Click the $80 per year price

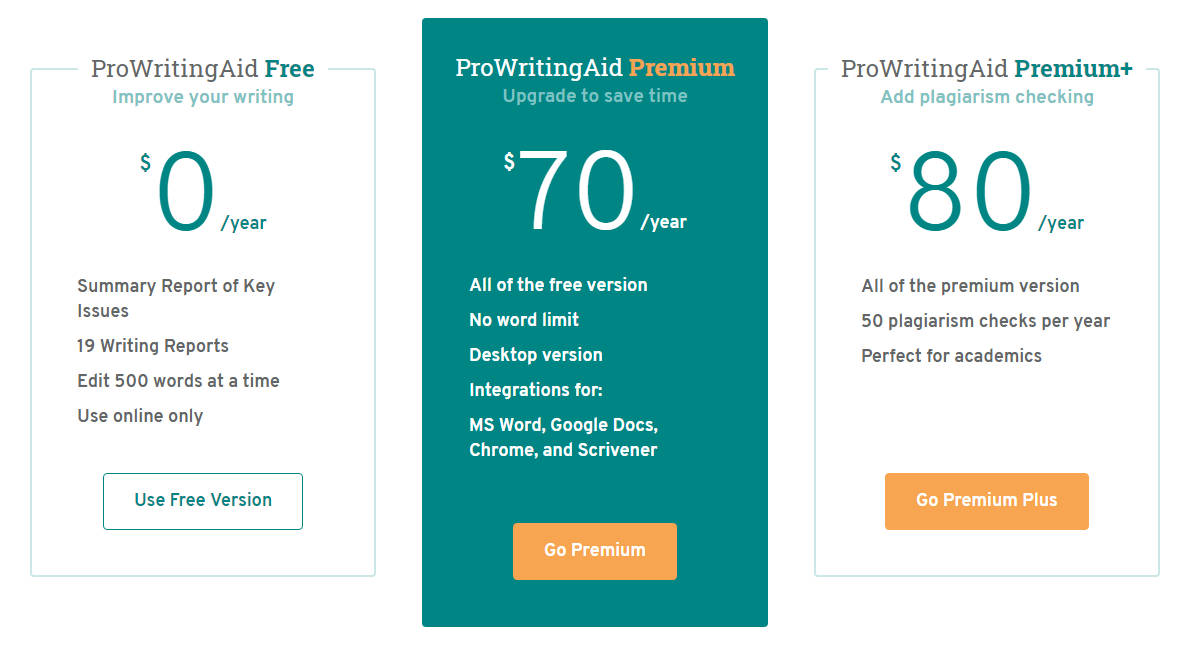click(975, 190)
